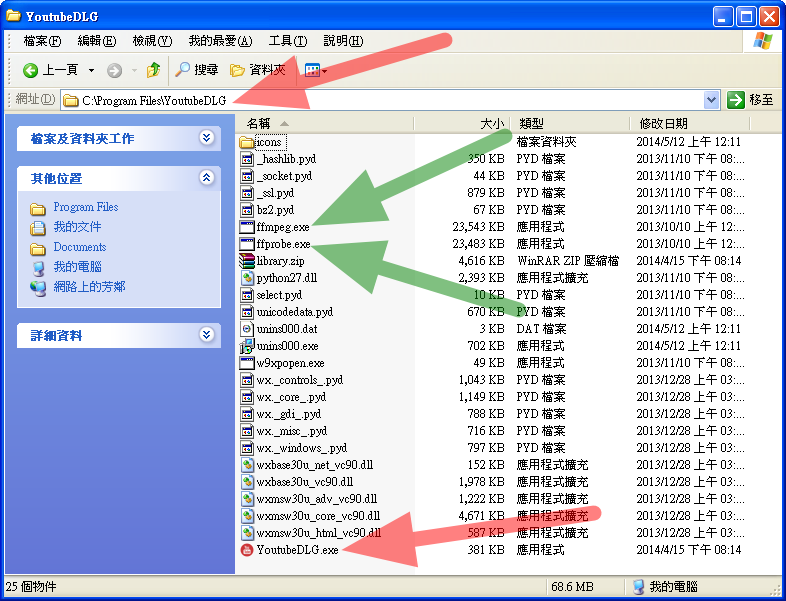Sort by the 類型 column header

(570, 123)
